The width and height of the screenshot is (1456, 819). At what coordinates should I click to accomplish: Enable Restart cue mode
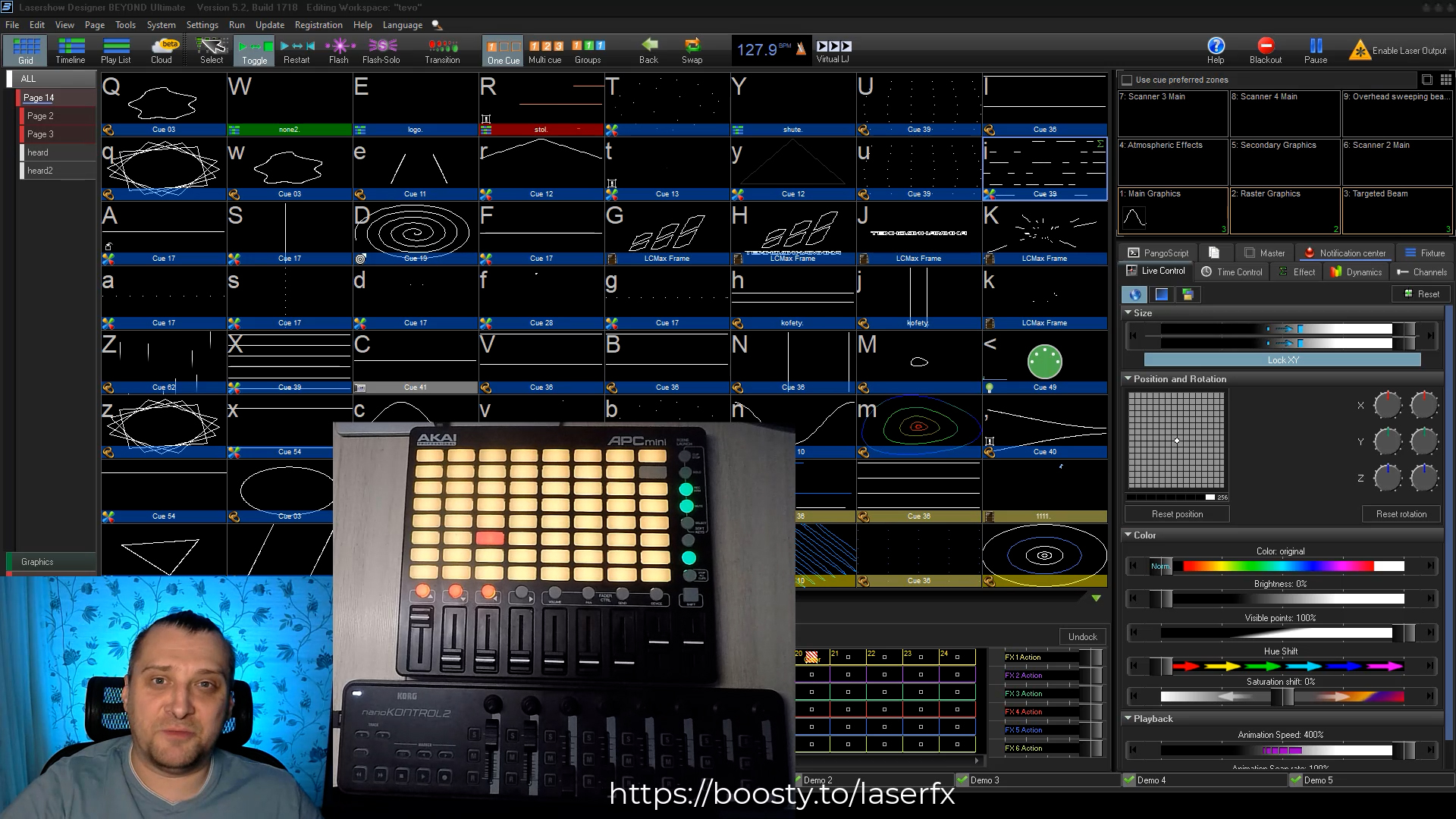click(x=297, y=51)
